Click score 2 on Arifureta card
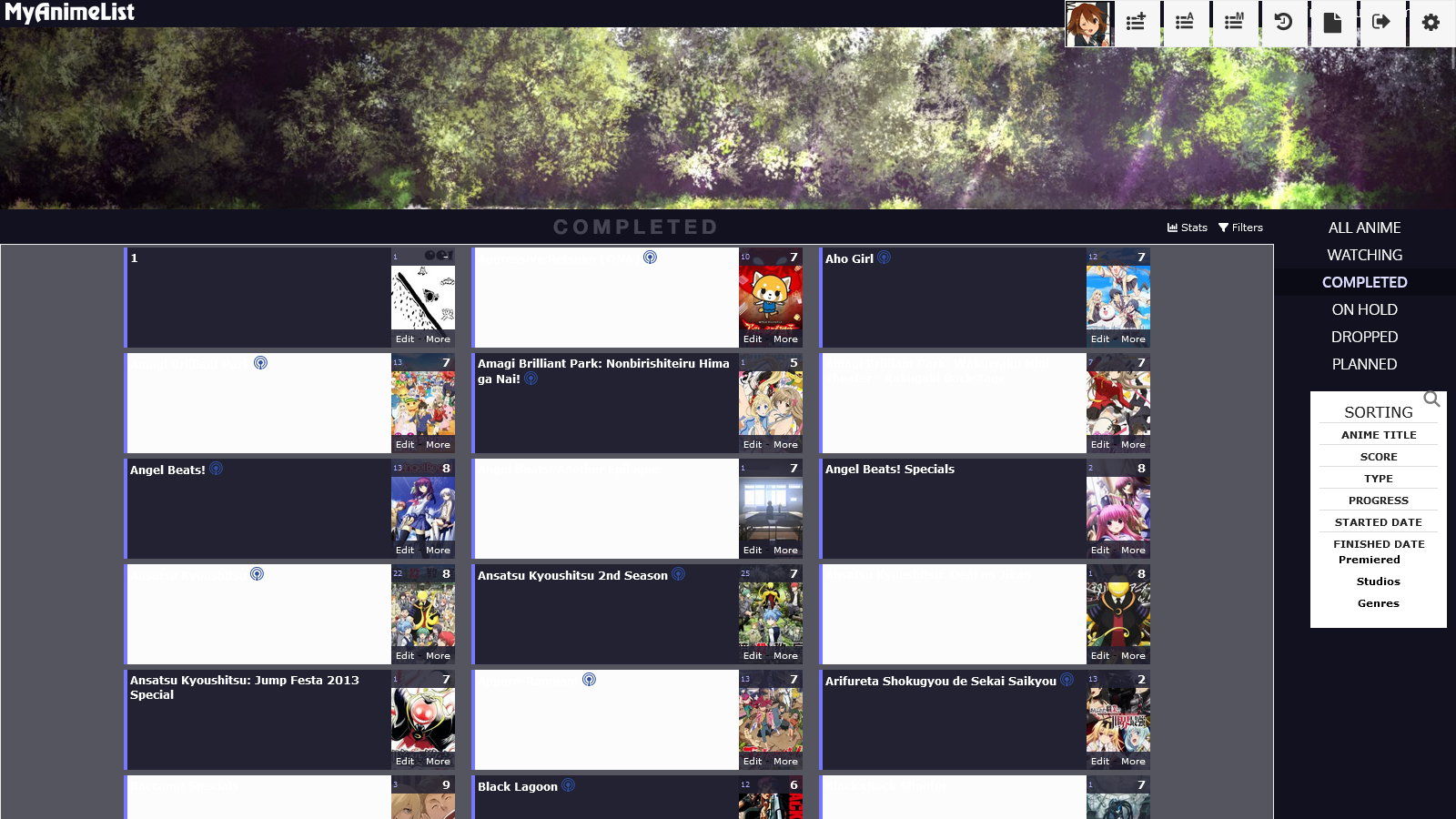This screenshot has width=1456, height=819. pos(1141,679)
